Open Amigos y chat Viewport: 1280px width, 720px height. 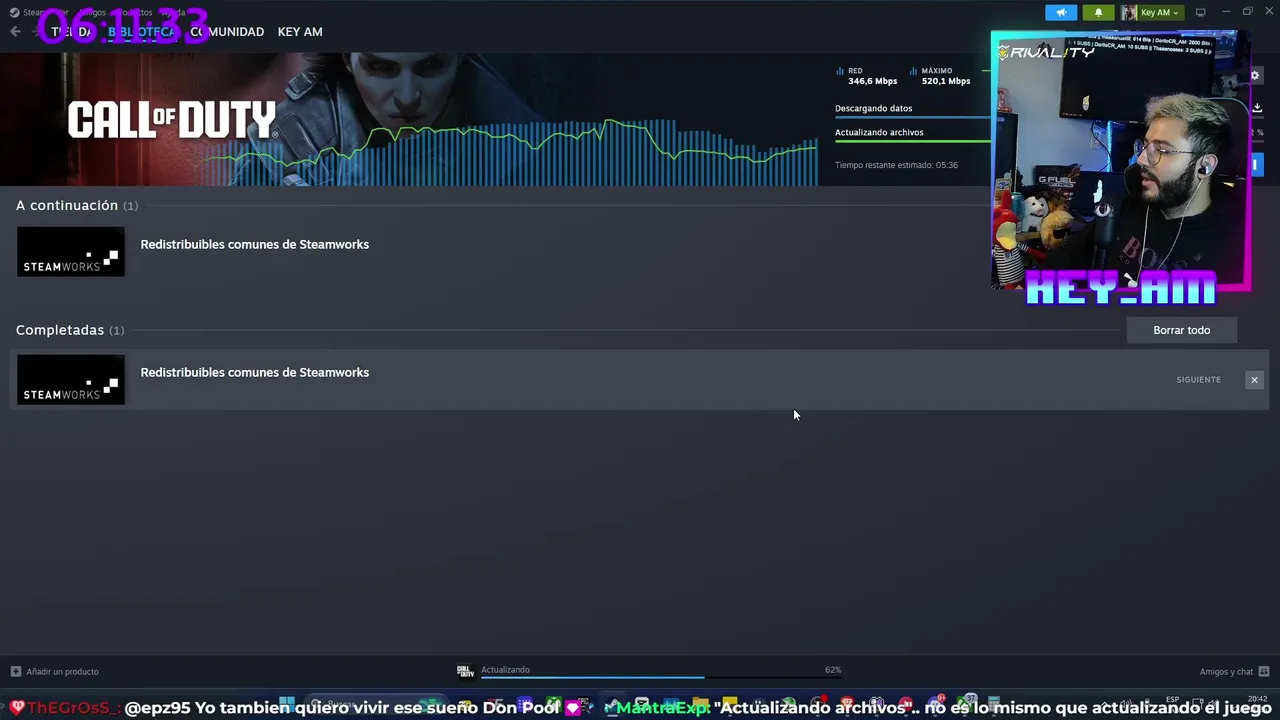tap(1226, 671)
